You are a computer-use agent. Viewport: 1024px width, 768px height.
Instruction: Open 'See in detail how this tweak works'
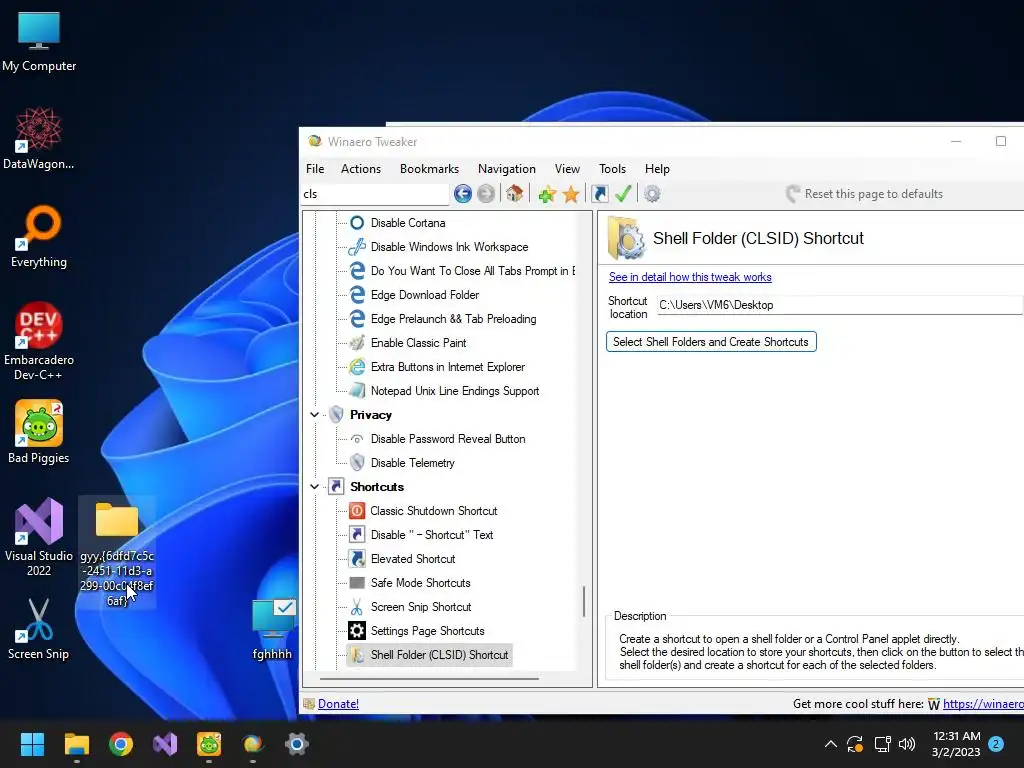[690, 277]
